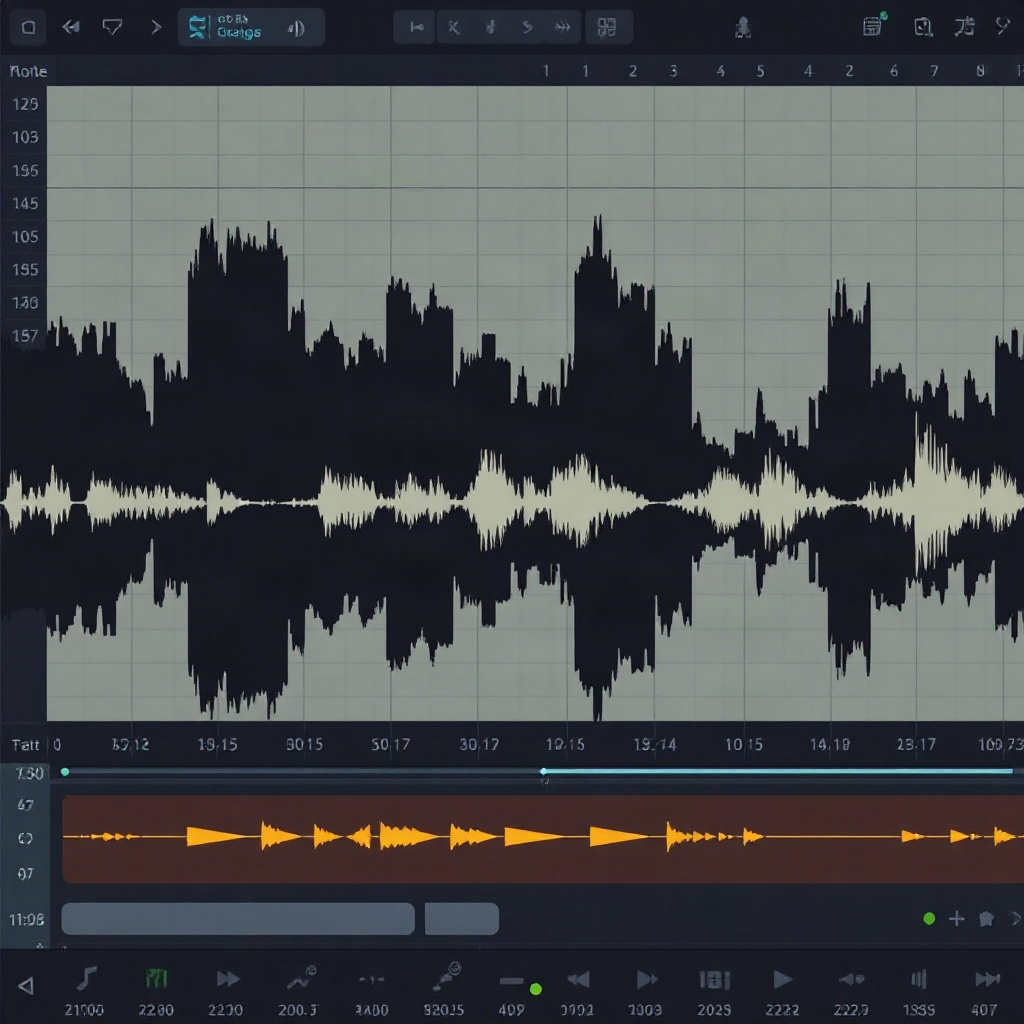Click the 181 counter icon labeled 2023
1024x1024 pixels.
click(714, 980)
